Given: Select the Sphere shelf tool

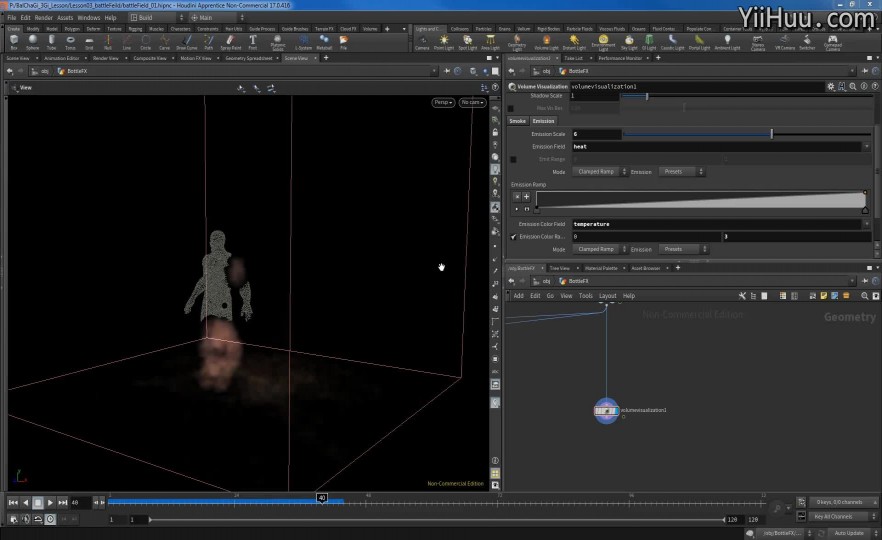Looking at the screenshot, I should (33, 42).
